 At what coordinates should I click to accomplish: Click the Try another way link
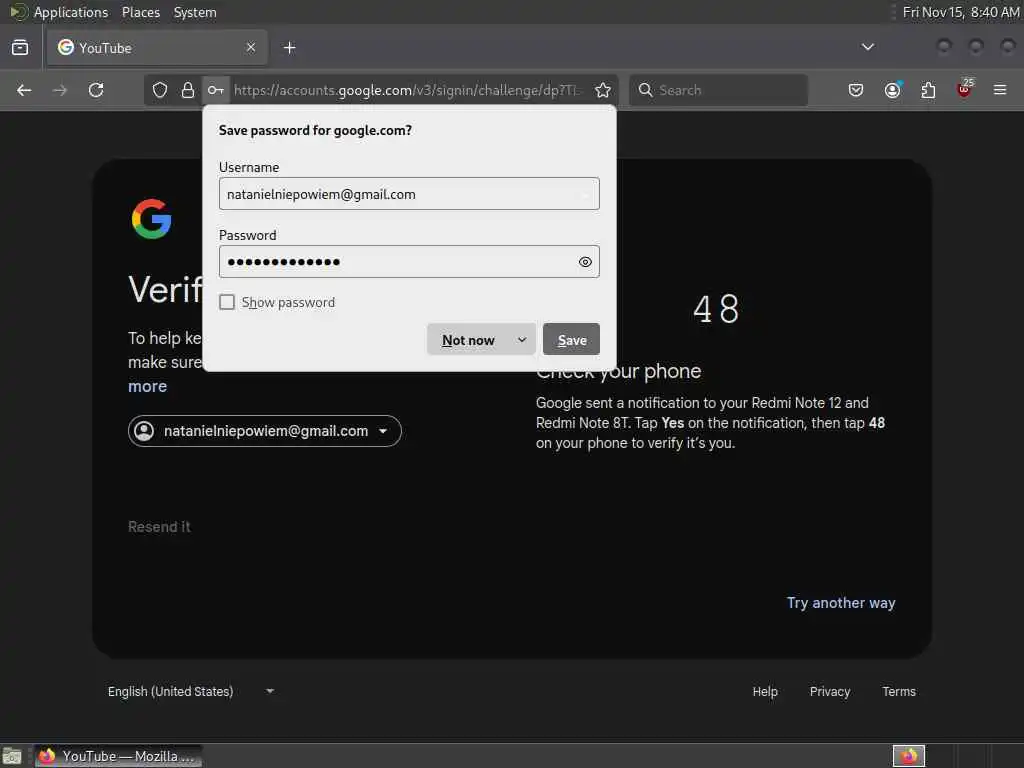click(x=841, y=603)
